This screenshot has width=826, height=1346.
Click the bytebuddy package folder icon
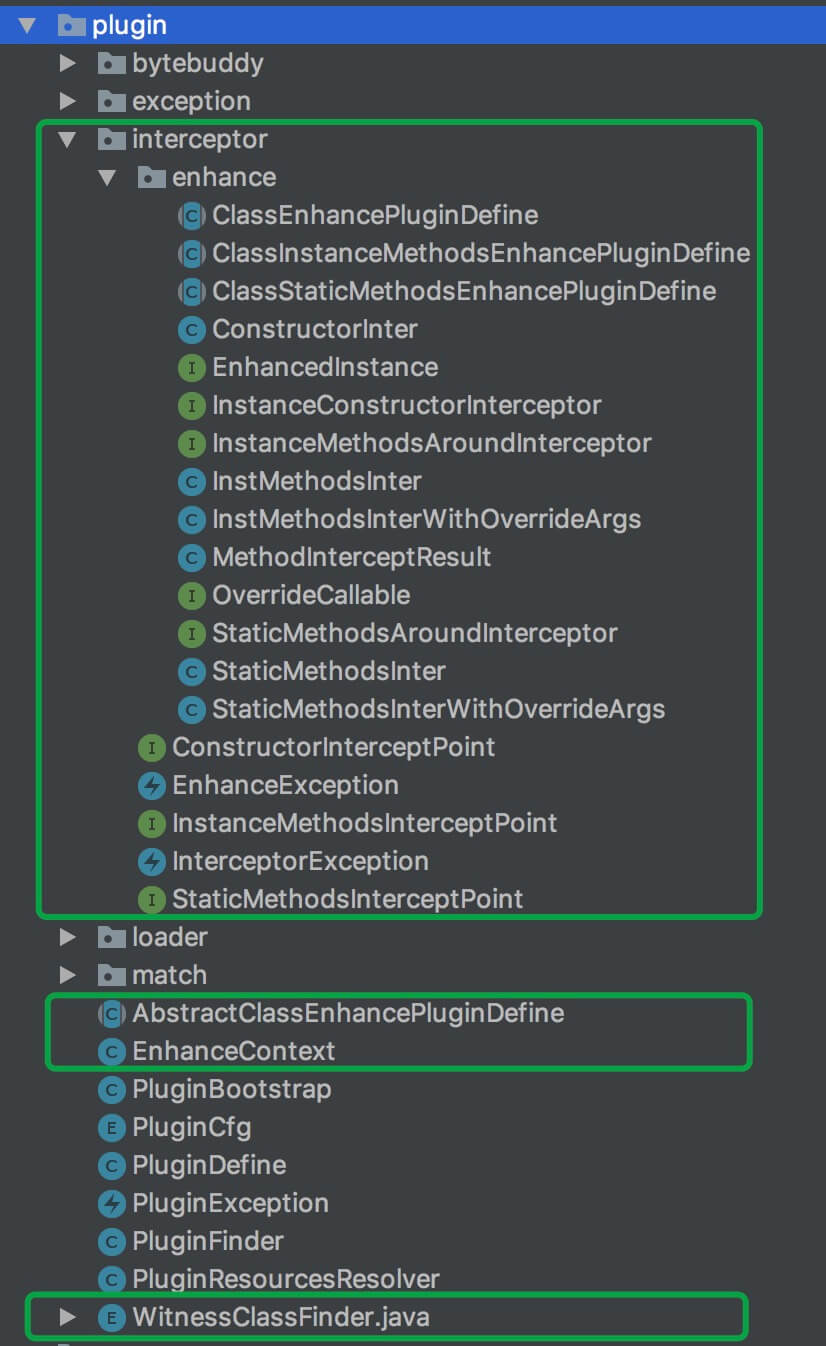coord(111,63)
